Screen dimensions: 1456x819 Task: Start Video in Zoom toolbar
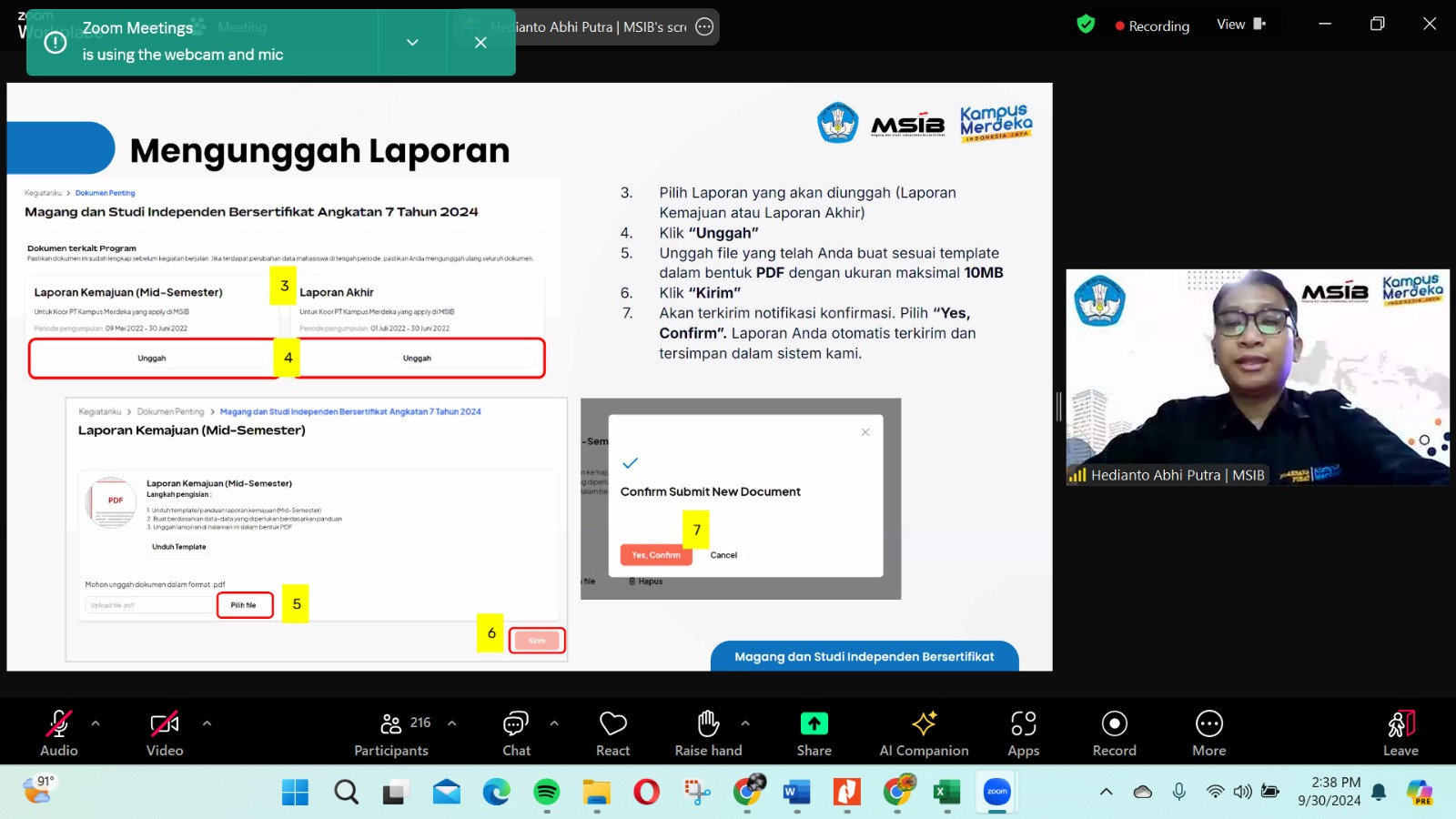165,733
